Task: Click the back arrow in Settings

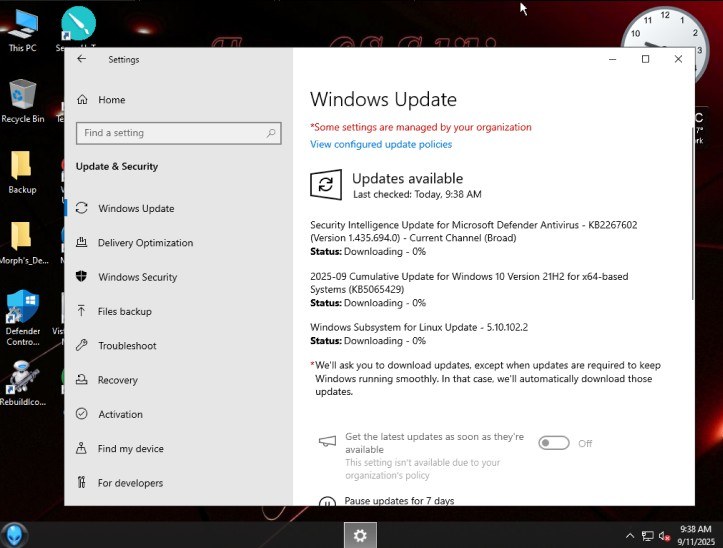Action: coord(82,59)
